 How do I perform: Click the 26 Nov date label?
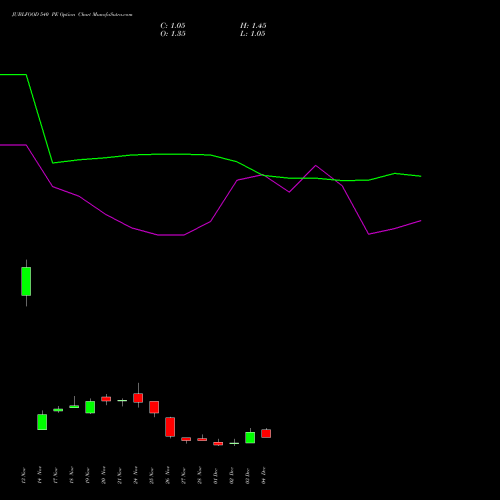point(168,475)
